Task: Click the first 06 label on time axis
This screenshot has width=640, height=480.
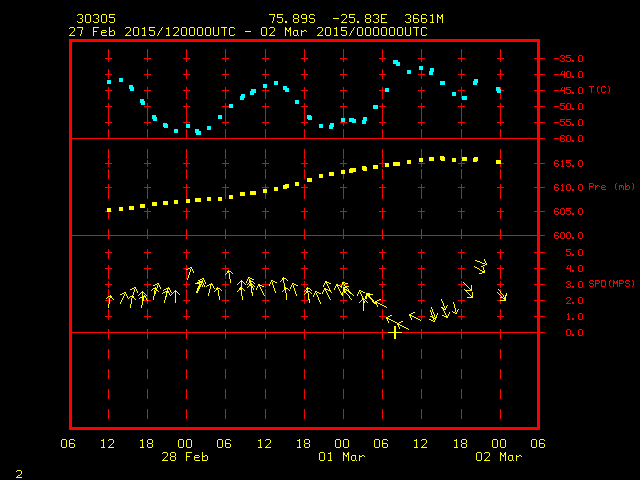Action: 68,444
